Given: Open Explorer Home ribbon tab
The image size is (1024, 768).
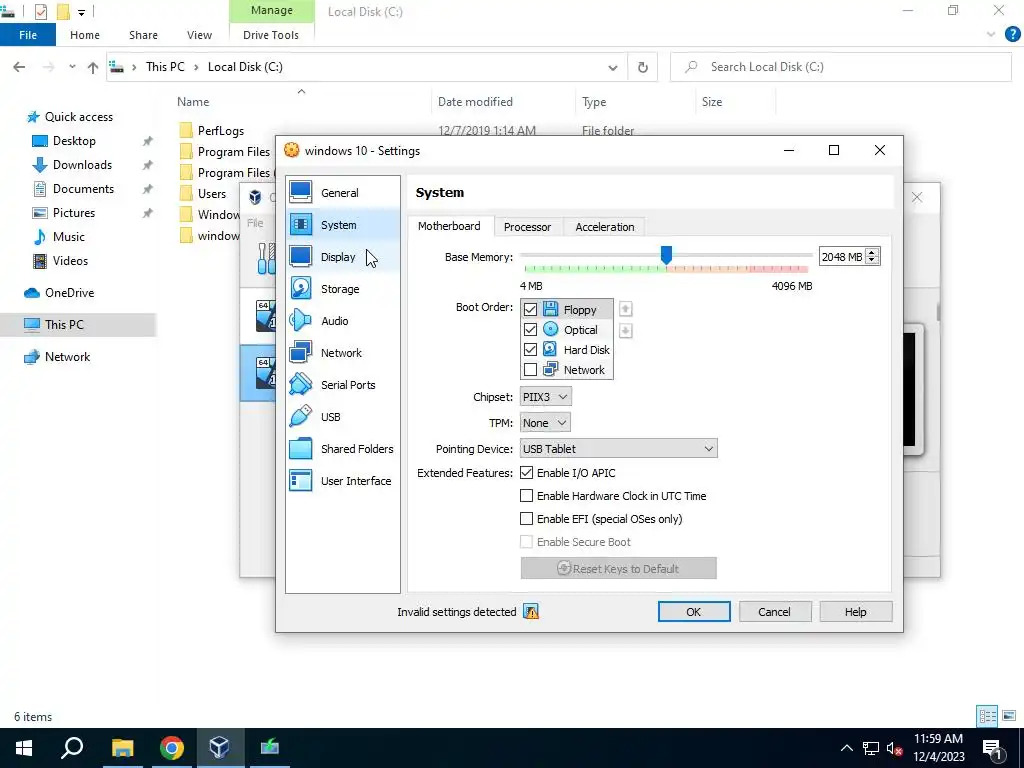Looking at the screenshot, I should pos(85,35).
